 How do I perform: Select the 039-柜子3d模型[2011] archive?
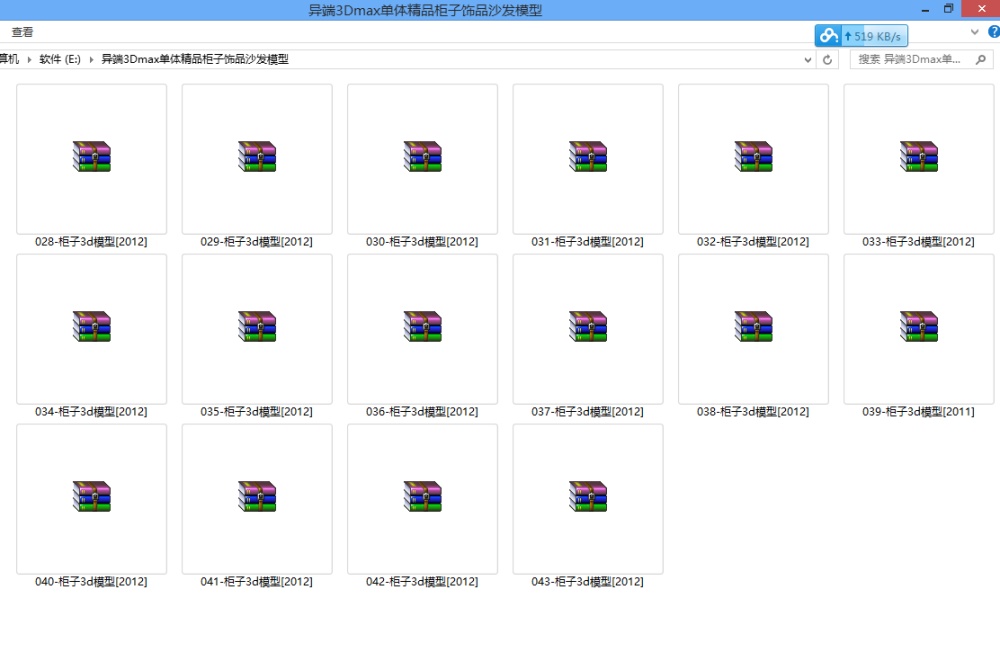click(918, 328)
